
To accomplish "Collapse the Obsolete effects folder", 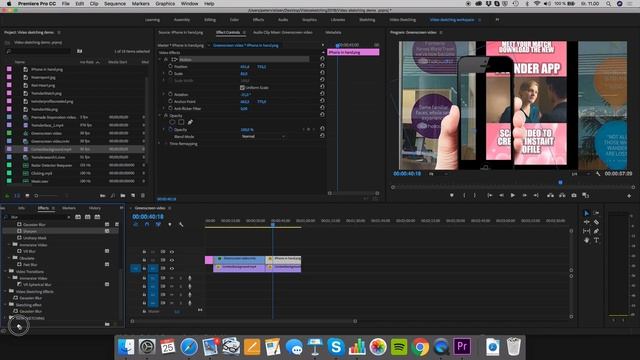I will 9,258.
